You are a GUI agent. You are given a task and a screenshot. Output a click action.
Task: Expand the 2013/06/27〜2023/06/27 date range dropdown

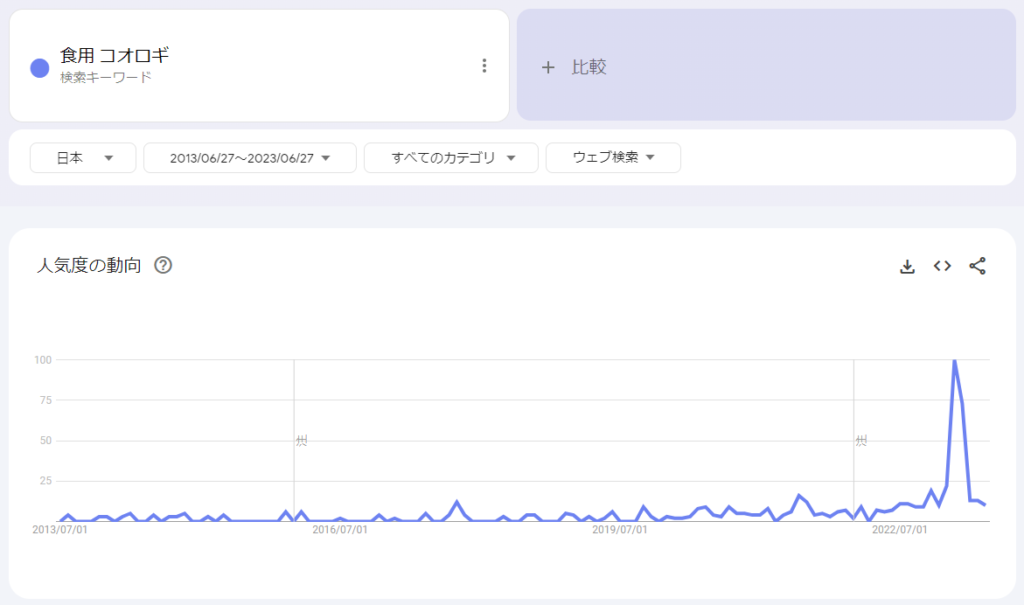250,158
